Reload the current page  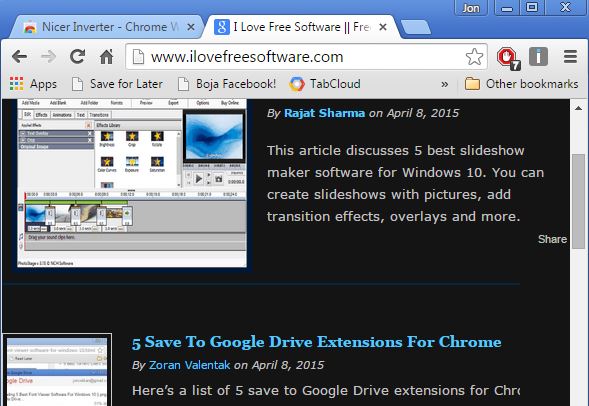pyautogui.click(x=77, y=57)
